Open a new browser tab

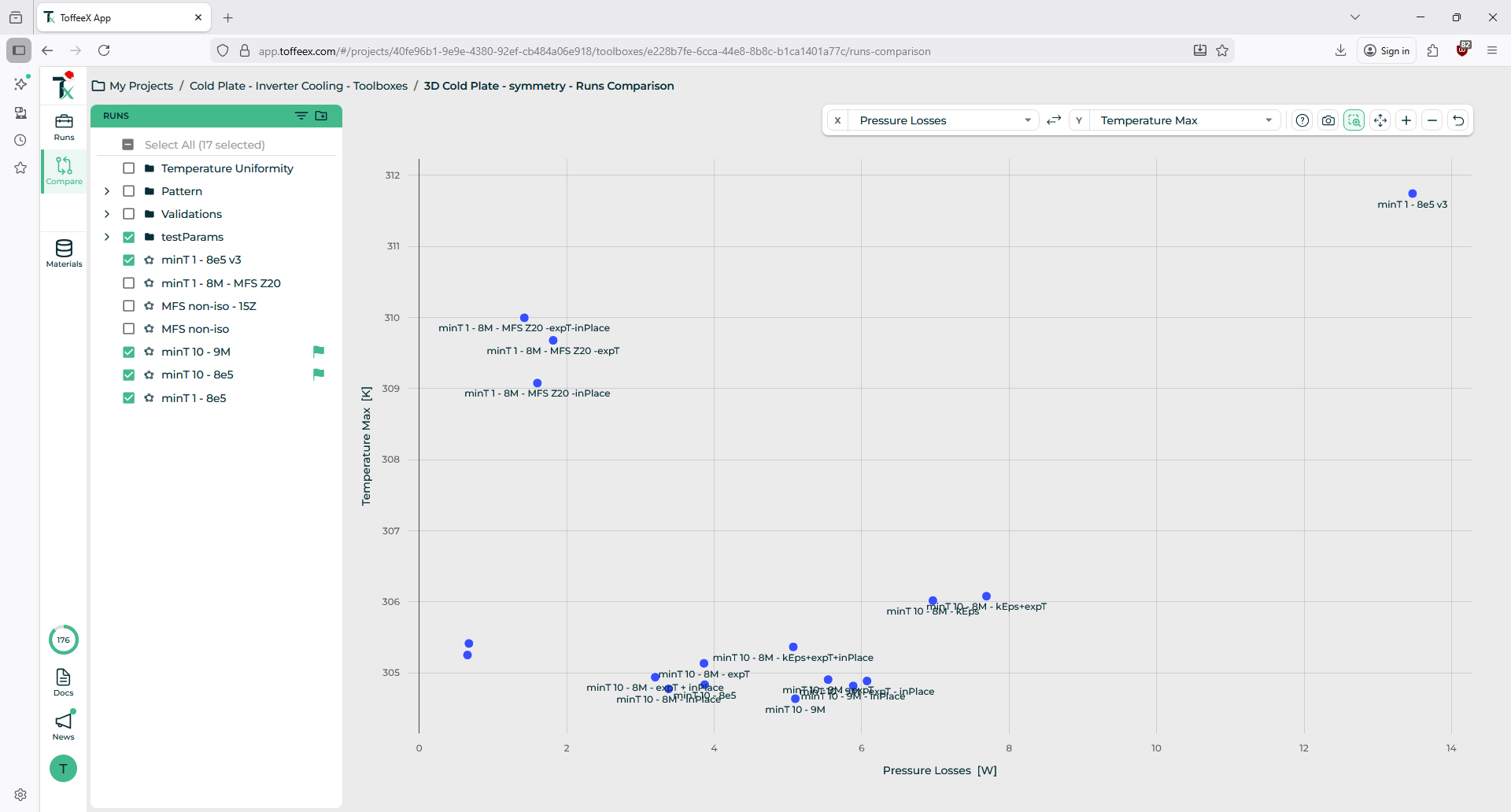(228, 17)
